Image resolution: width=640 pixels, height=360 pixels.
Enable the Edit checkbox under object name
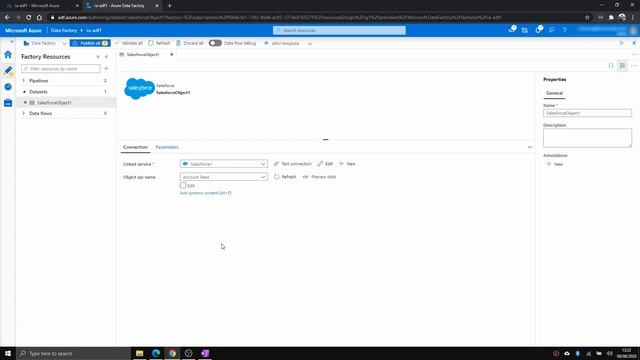coord(183,186)
